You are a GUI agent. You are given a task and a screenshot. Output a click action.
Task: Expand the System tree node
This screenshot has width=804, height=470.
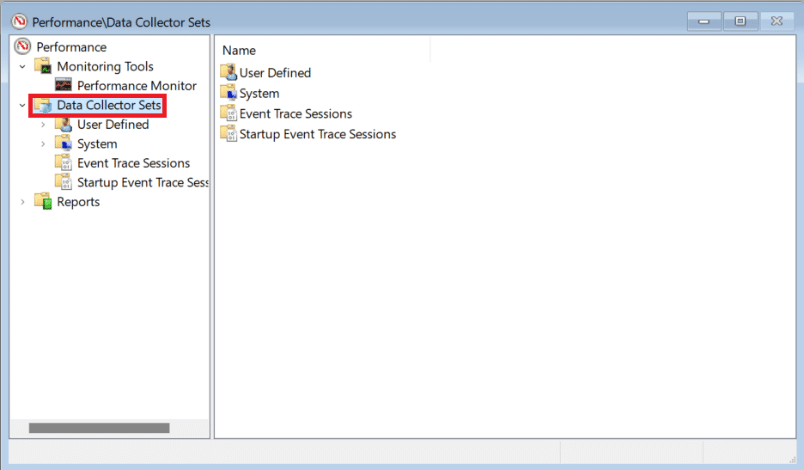(x=42, y=144)
